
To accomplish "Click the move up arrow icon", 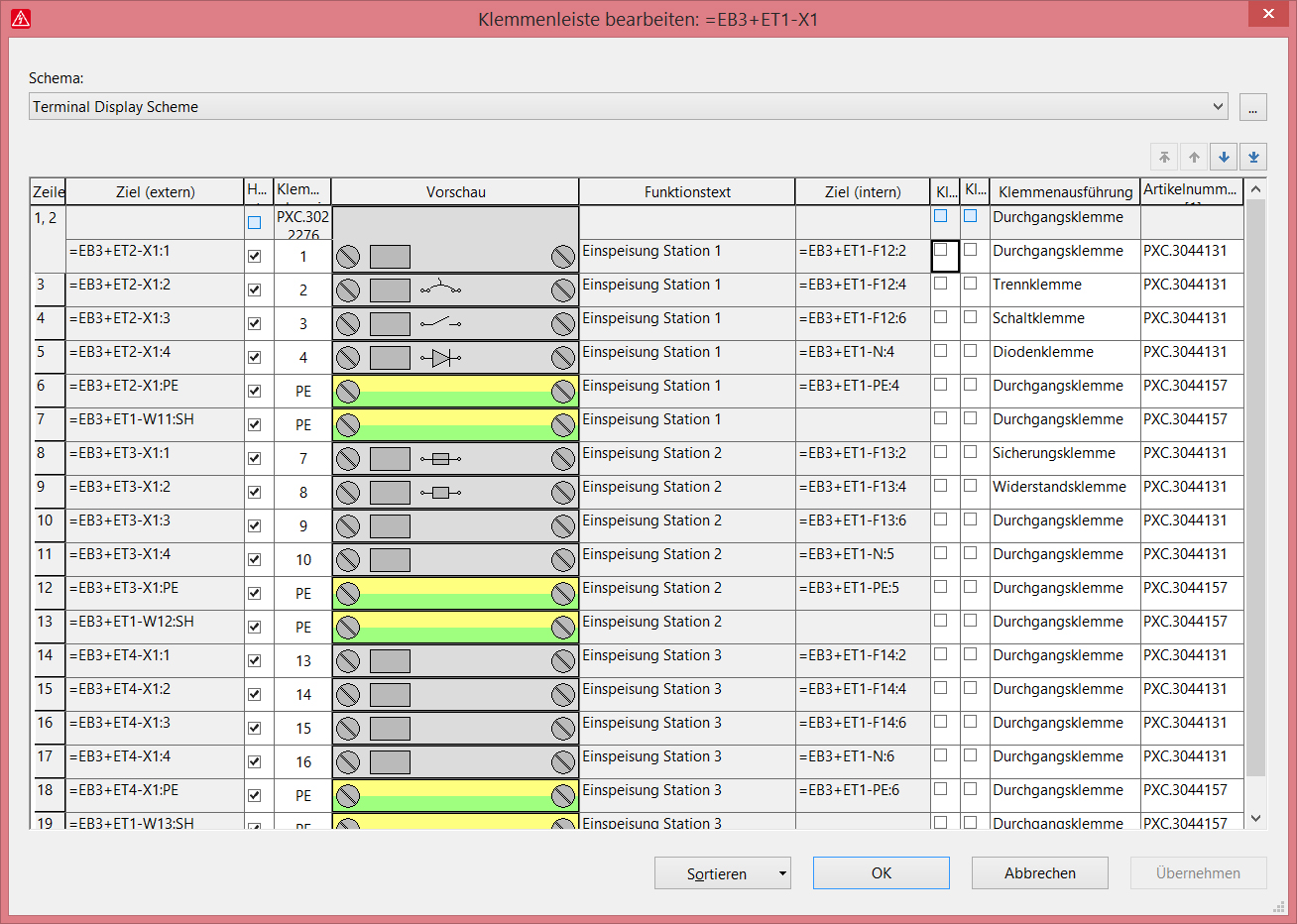I will click(x=1194, y=157).
